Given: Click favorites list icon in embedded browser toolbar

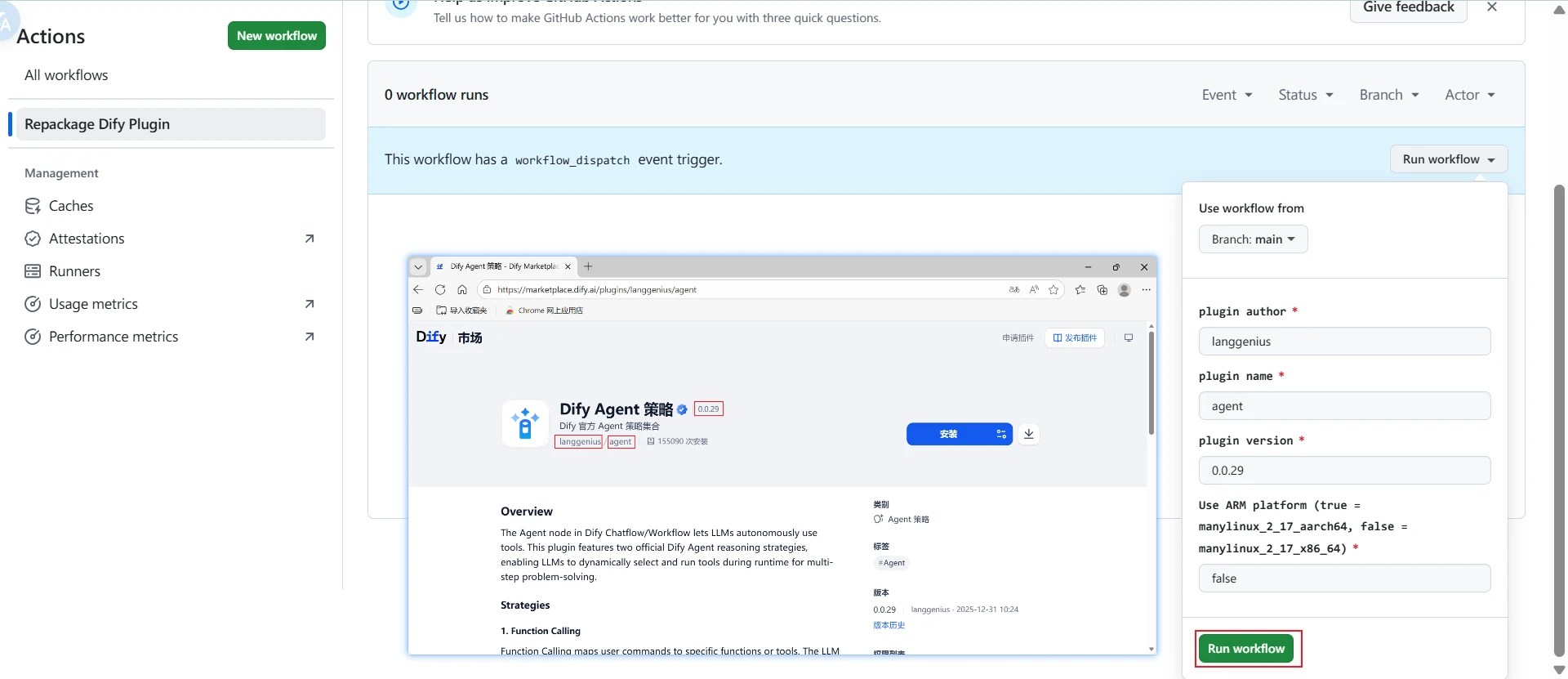Looking at the screenshot, I should click(x=1080, y=289).
